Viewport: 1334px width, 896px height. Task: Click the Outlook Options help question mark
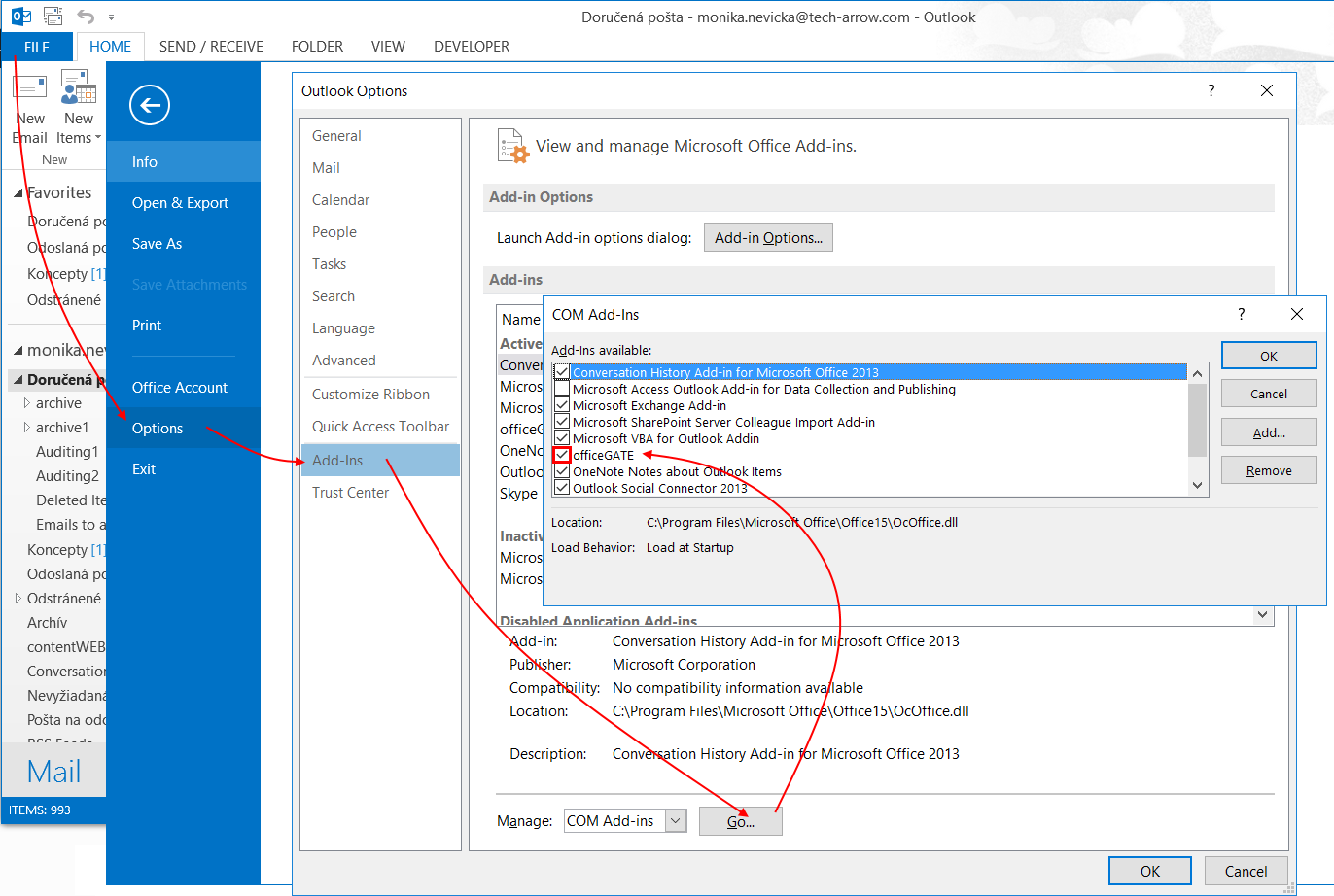(x=1211, y=90)
